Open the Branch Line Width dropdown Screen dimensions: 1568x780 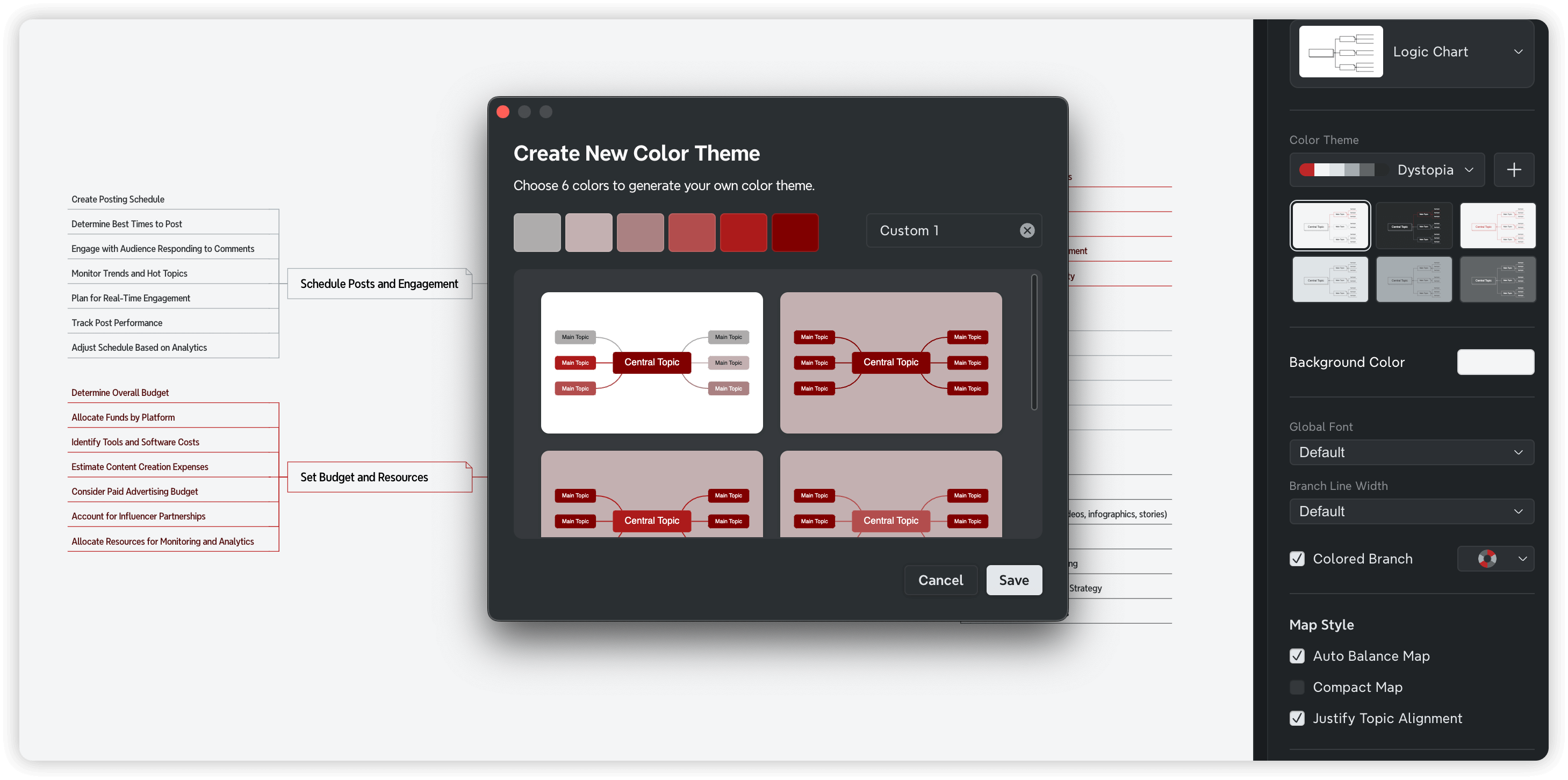[x=1411, y=511]
